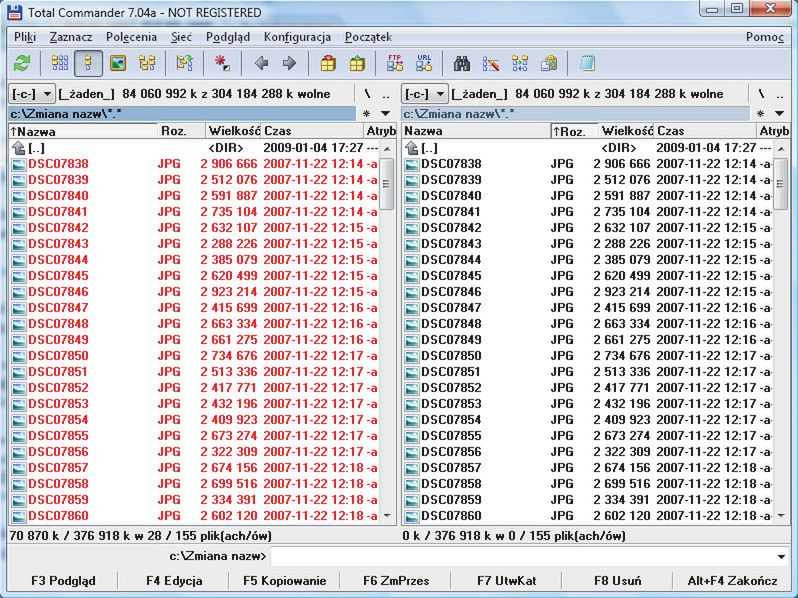The image size is (798, 598).
Task: Click the F5 Kopiowanie button
Action: coord(284,581)
